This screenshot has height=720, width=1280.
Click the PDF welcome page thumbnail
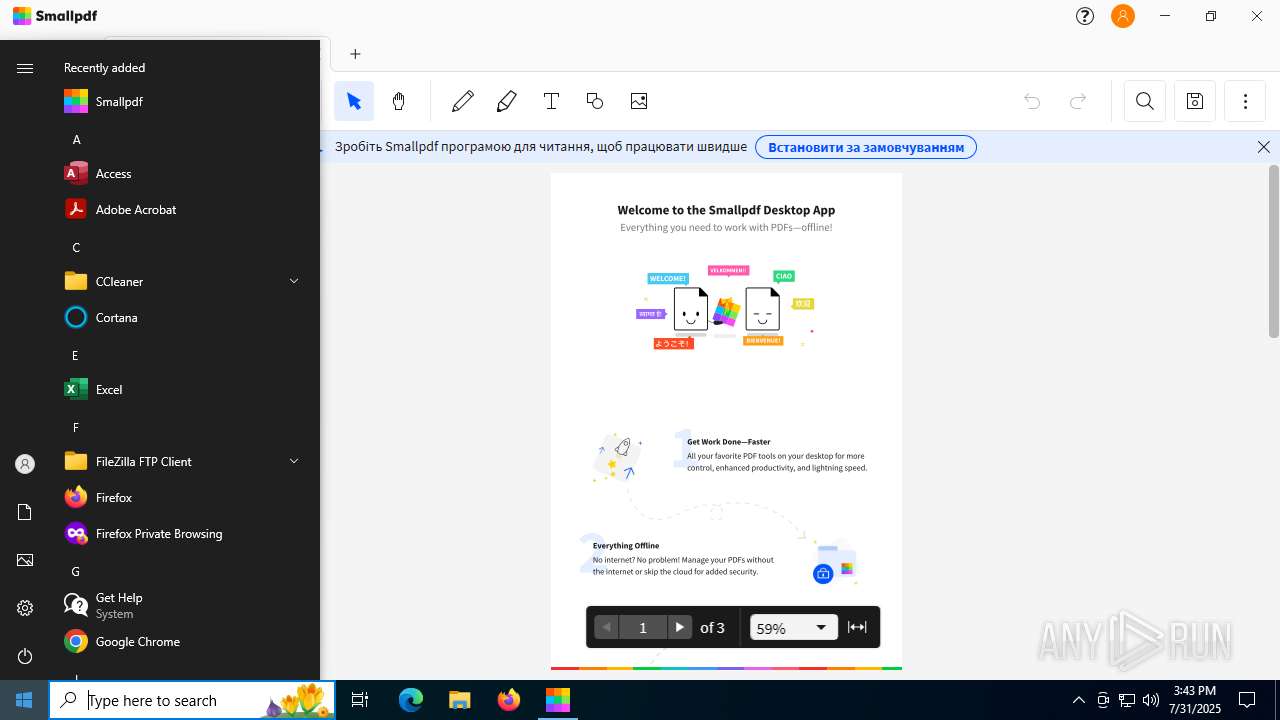(x=726, y=420)
